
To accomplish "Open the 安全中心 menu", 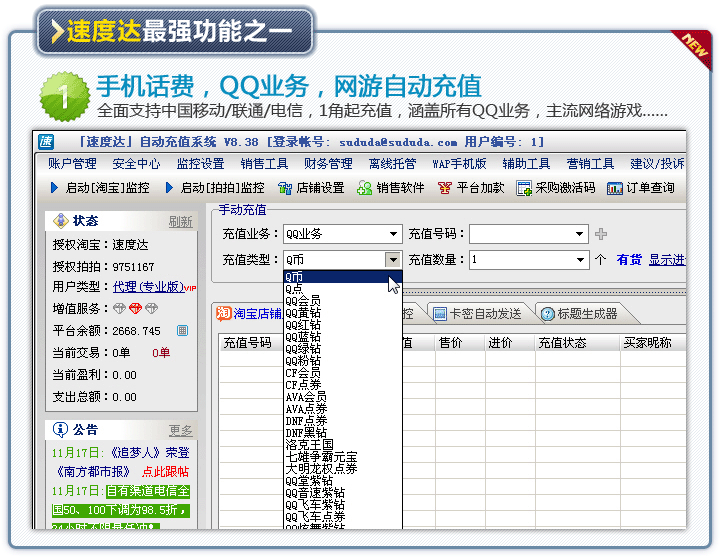I will pos(136,163).
